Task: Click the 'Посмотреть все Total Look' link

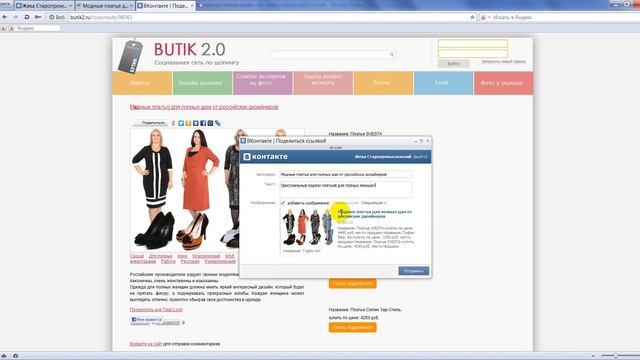Action: point(156,310)
